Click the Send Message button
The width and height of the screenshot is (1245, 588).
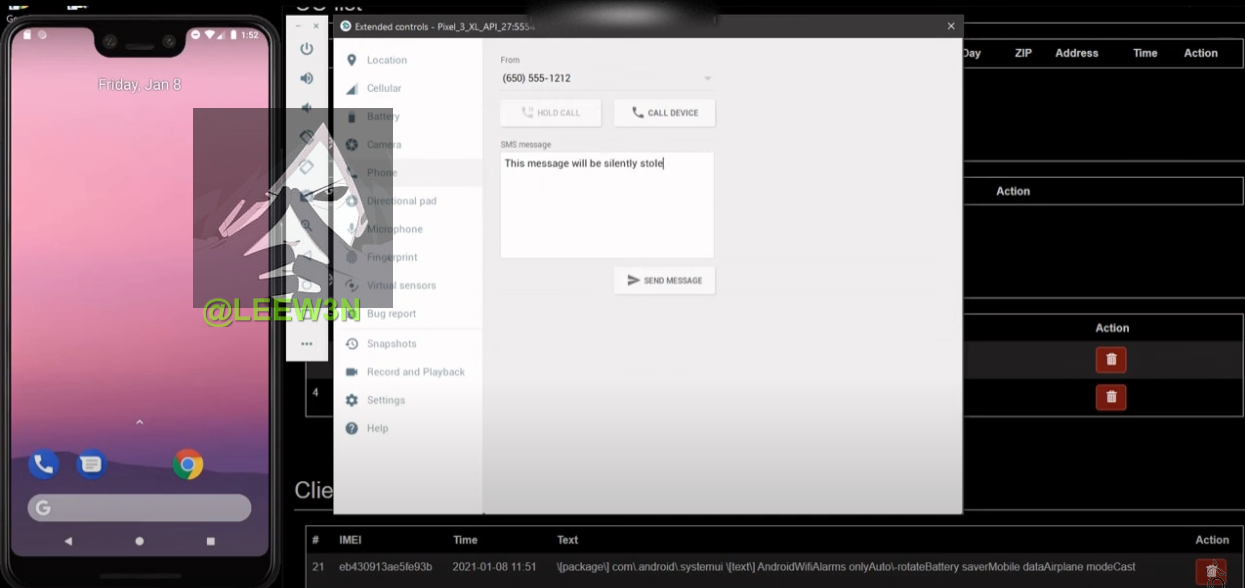(x=664, y=281)
